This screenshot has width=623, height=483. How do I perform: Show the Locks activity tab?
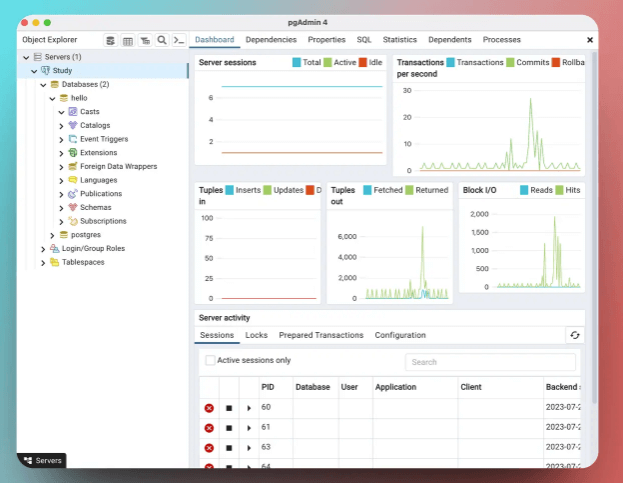click(256, 335)
